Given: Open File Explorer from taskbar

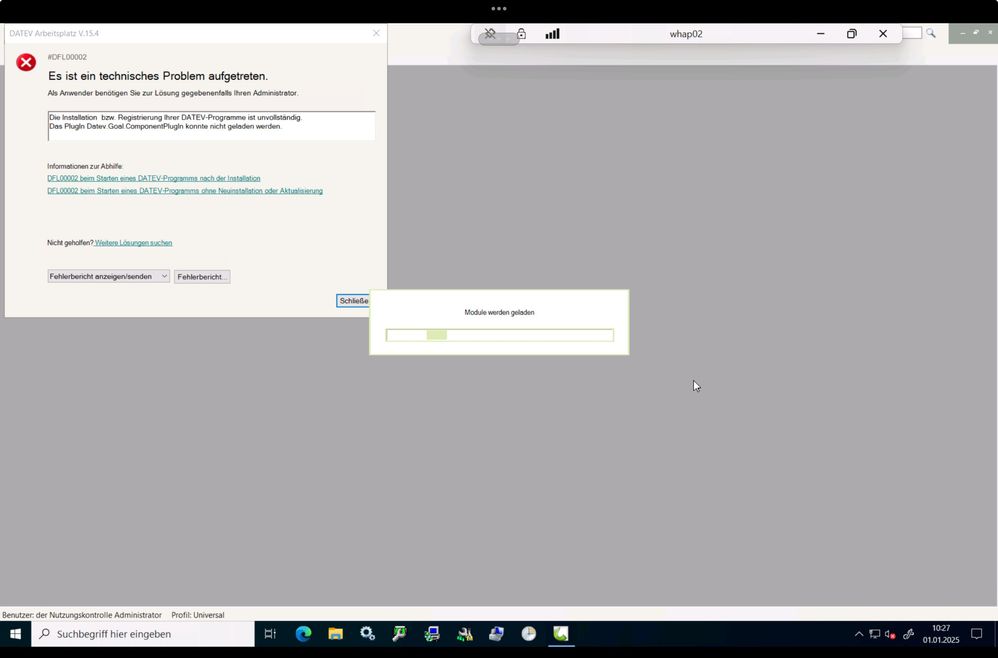Looking at the screenshot, I should coord(335,634).
